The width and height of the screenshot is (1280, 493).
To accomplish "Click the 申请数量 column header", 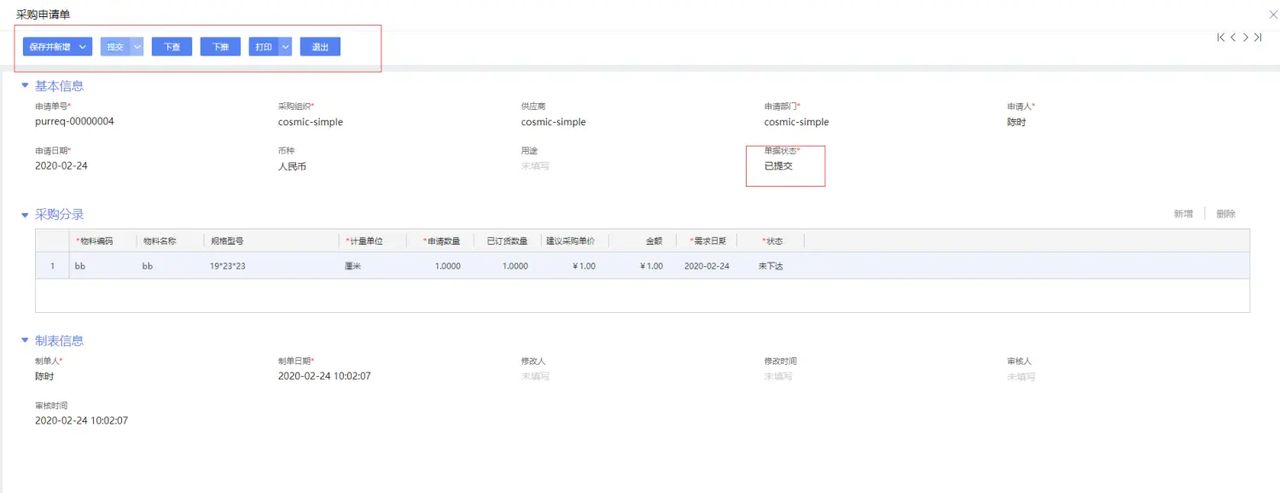I will (x=441, y=241).
